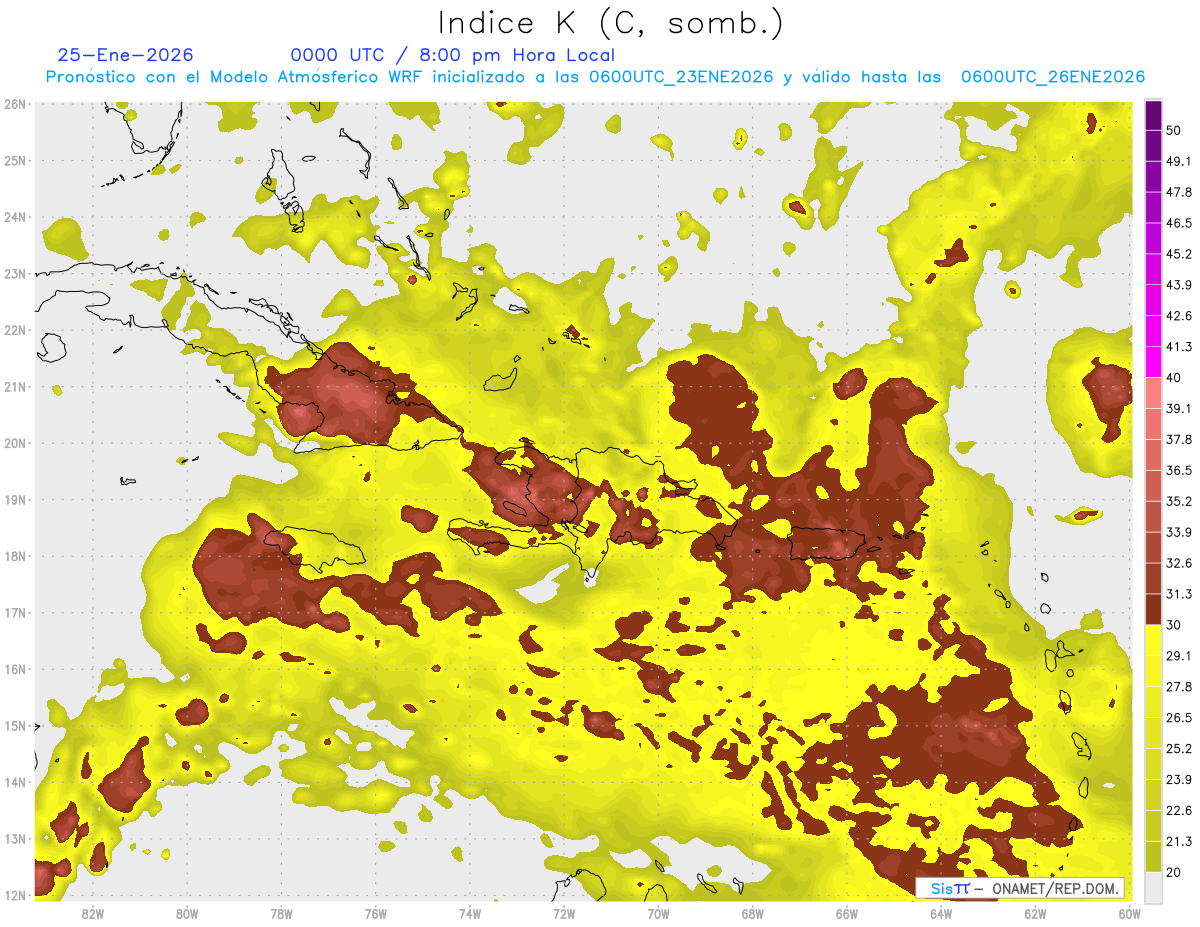The width and height of the screenshot is (1200, 927).
Task: Click the colorbar value "43.9"
Action: (1178, 285)
